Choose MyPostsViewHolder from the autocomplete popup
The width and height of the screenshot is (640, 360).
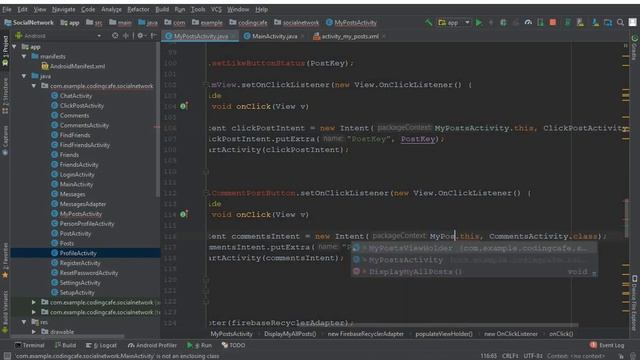pos(474,248)
